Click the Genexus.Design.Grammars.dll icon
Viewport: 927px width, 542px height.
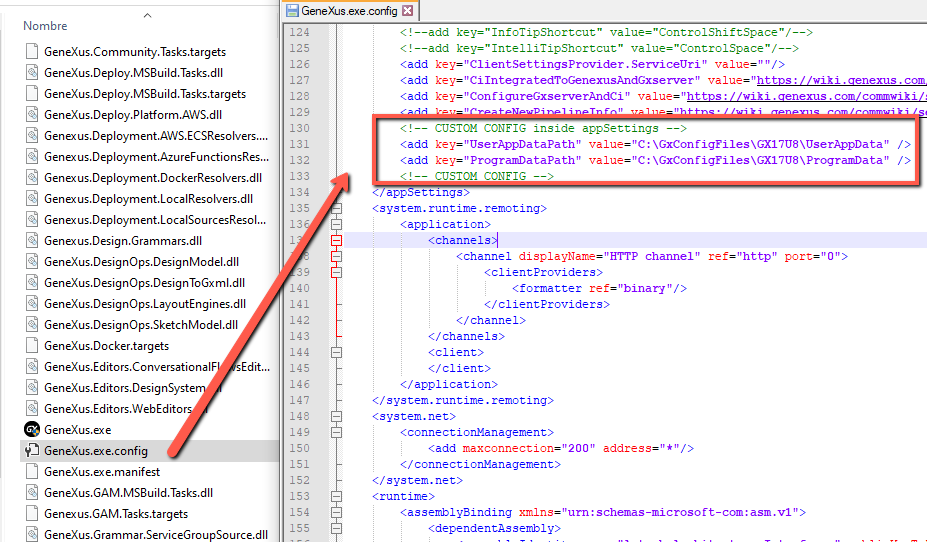pyautogui.click(x=32, y=241)
